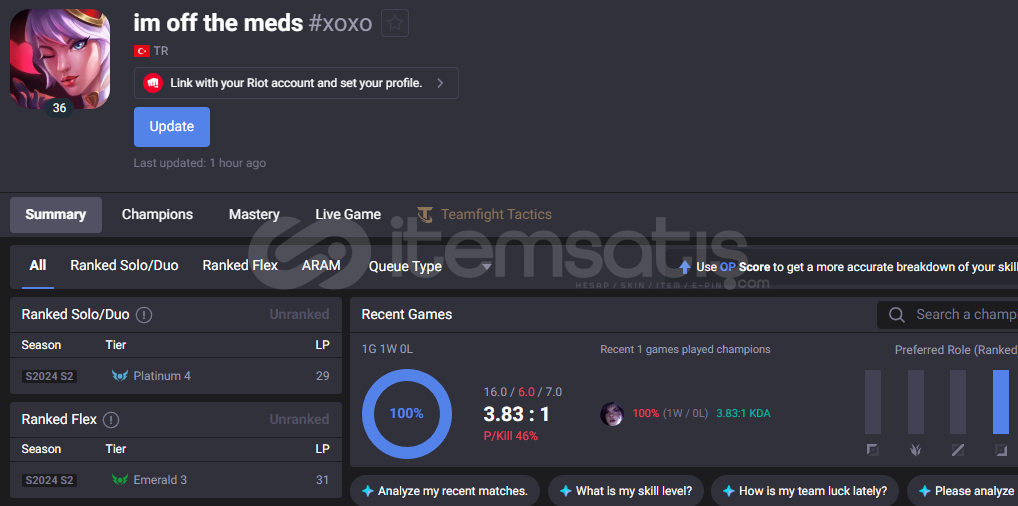Image resolution: width=1018 pixels, height=506 pixels.
Task: Click the mid lane preferred role icon
Action: tap(958, 449)
